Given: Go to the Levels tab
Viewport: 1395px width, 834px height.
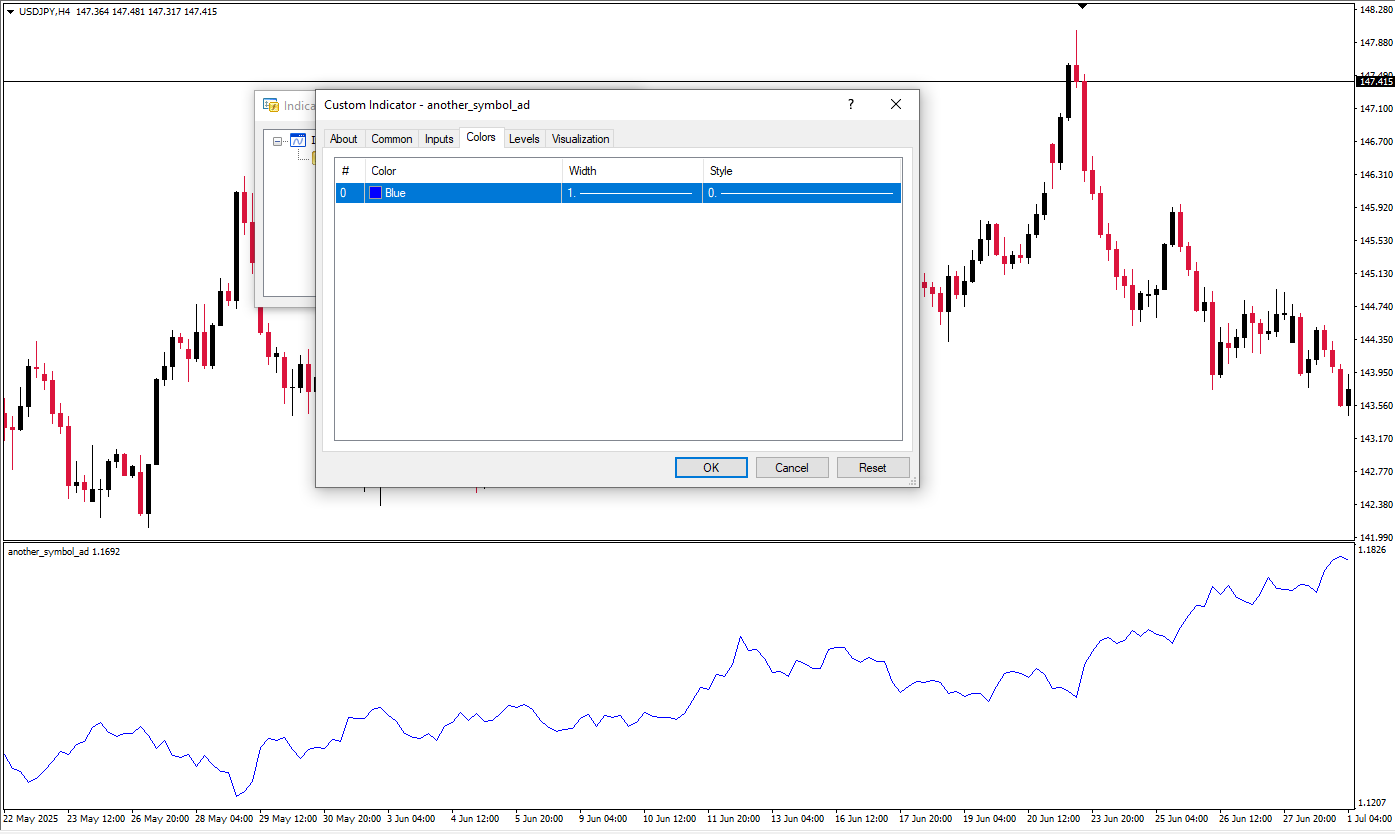Looking at the screenshot, I should [x=524, y=139].
